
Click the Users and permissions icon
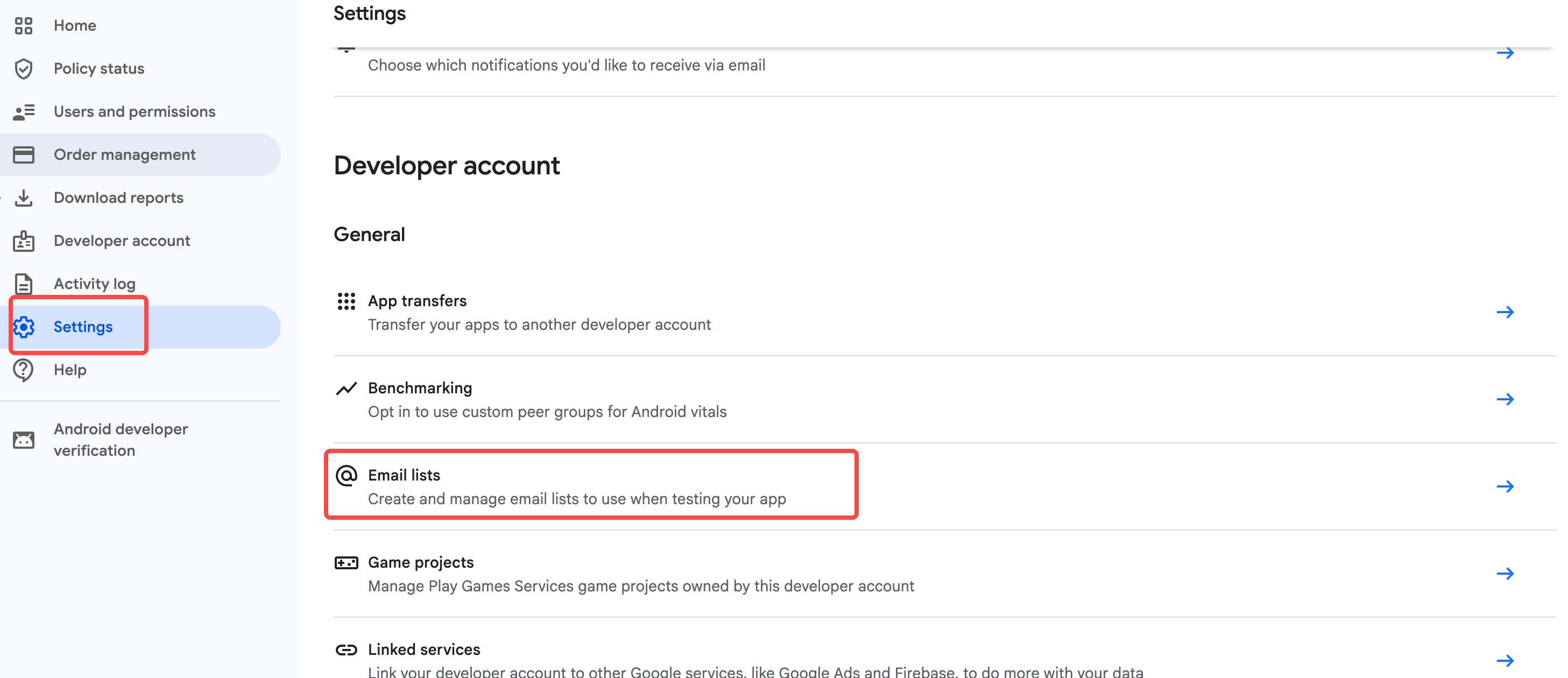pos(23,112)
